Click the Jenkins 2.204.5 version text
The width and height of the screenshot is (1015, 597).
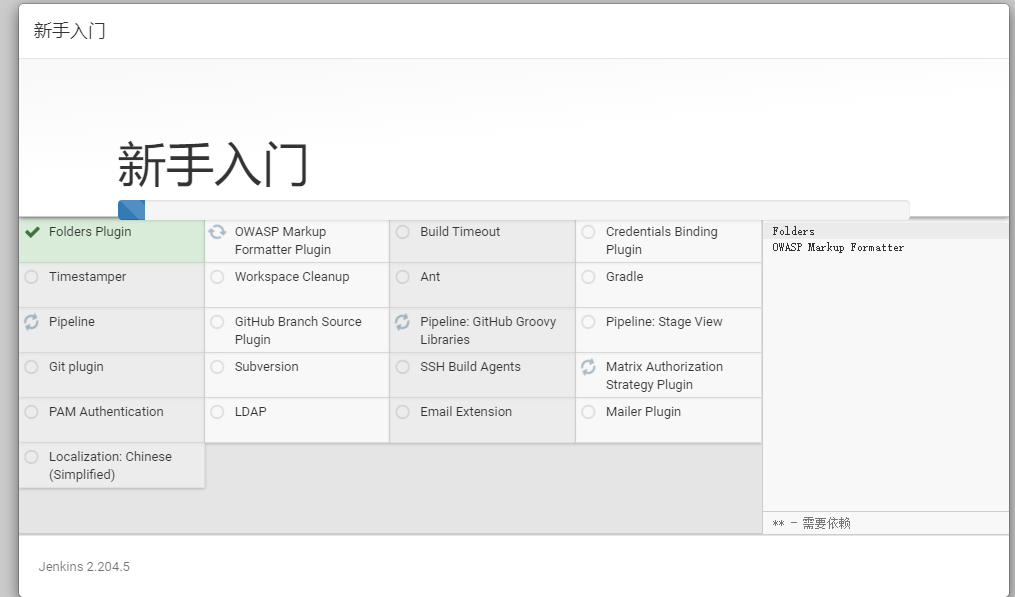(84, 567)
